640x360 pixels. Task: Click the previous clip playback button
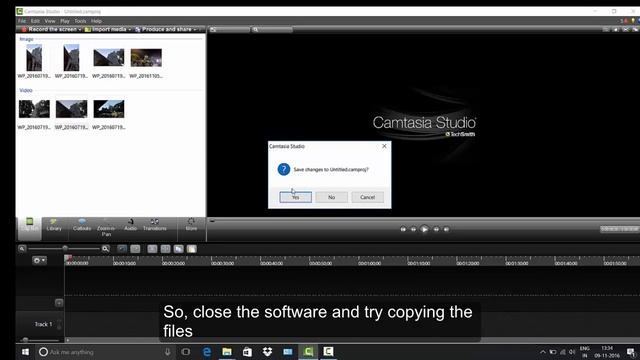403,229
